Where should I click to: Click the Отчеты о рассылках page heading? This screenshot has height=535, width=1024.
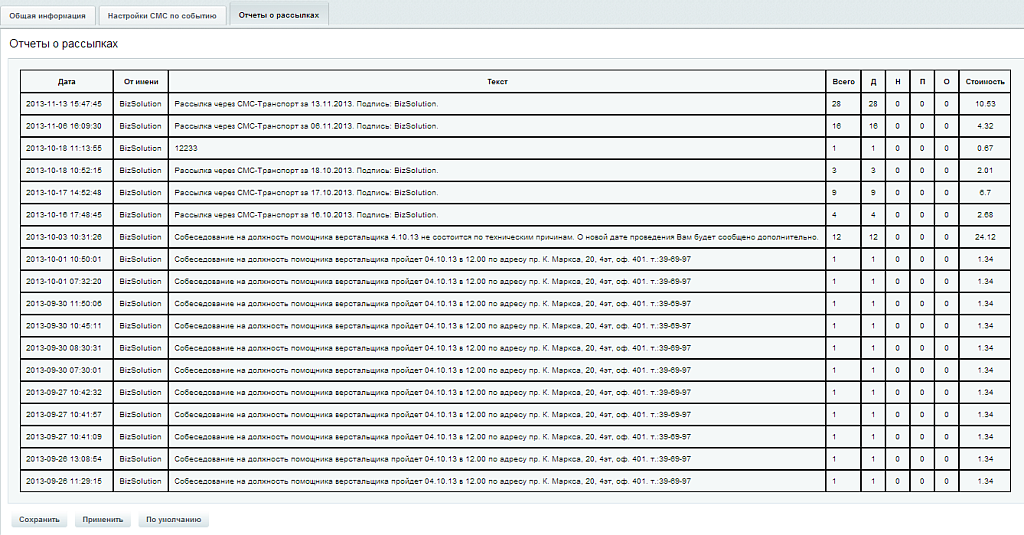(63, 45)
